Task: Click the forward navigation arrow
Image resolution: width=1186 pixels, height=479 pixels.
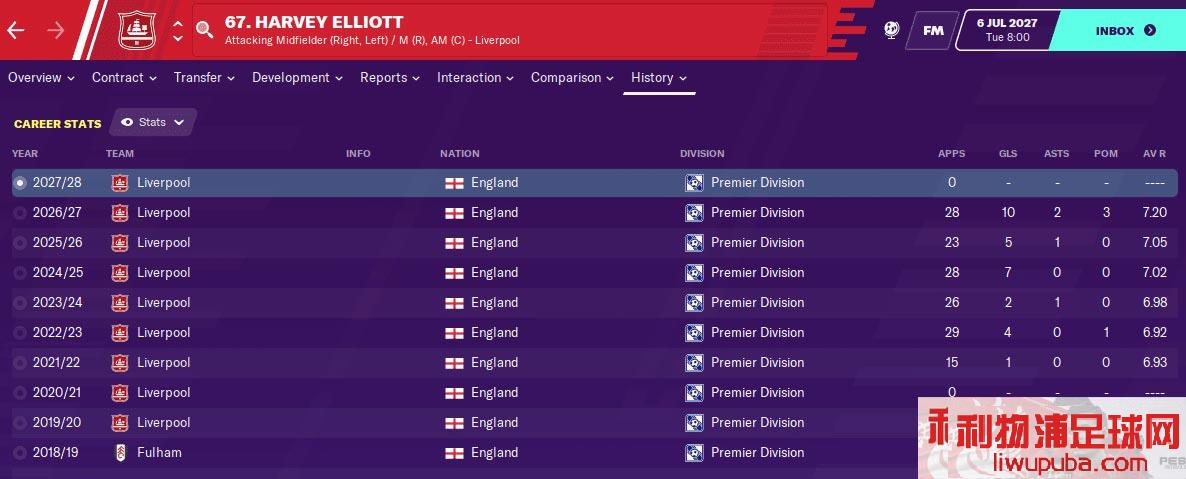Action: point(55,30)
